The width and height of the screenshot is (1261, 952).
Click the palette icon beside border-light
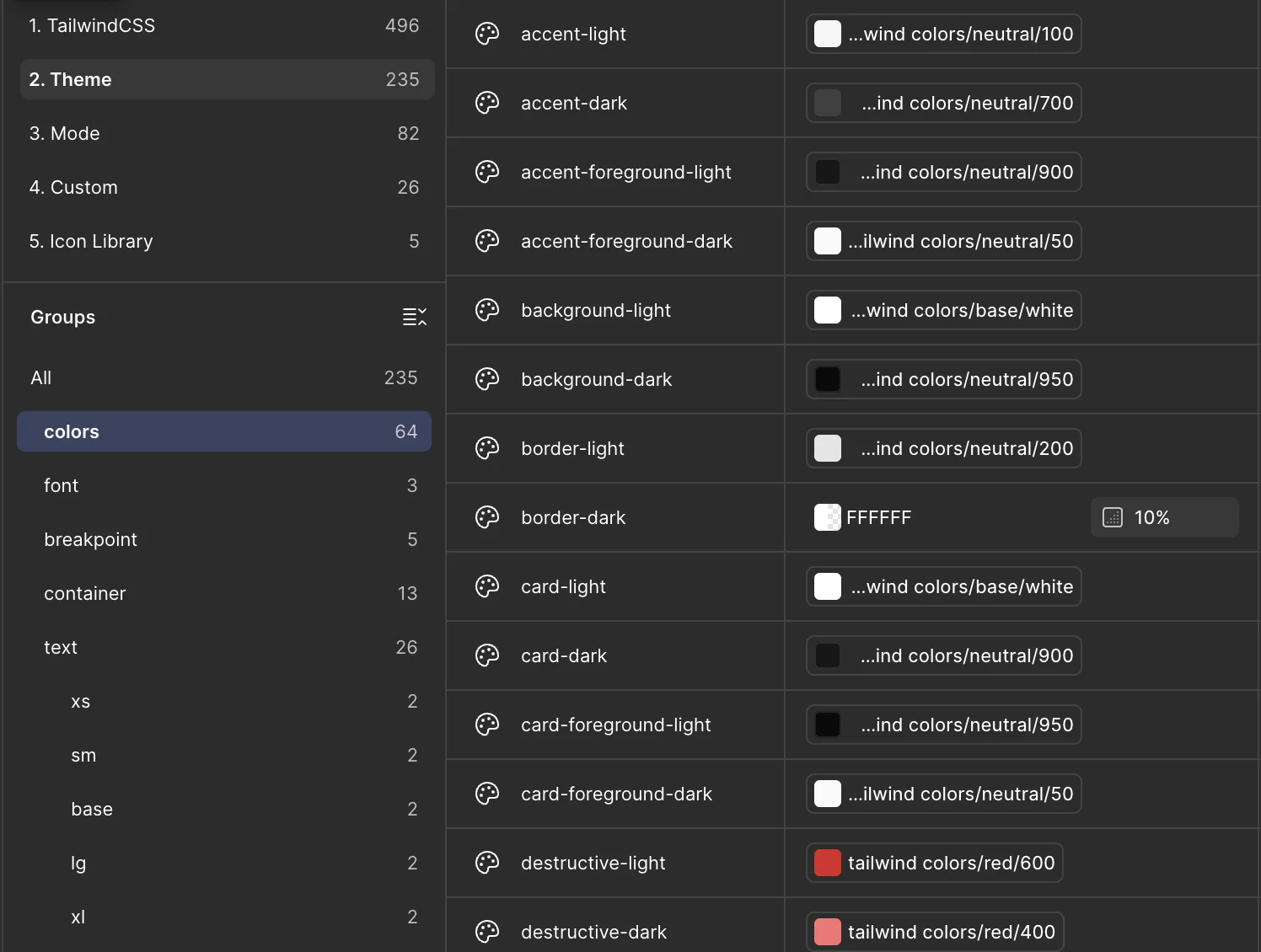tap(487, 448)
